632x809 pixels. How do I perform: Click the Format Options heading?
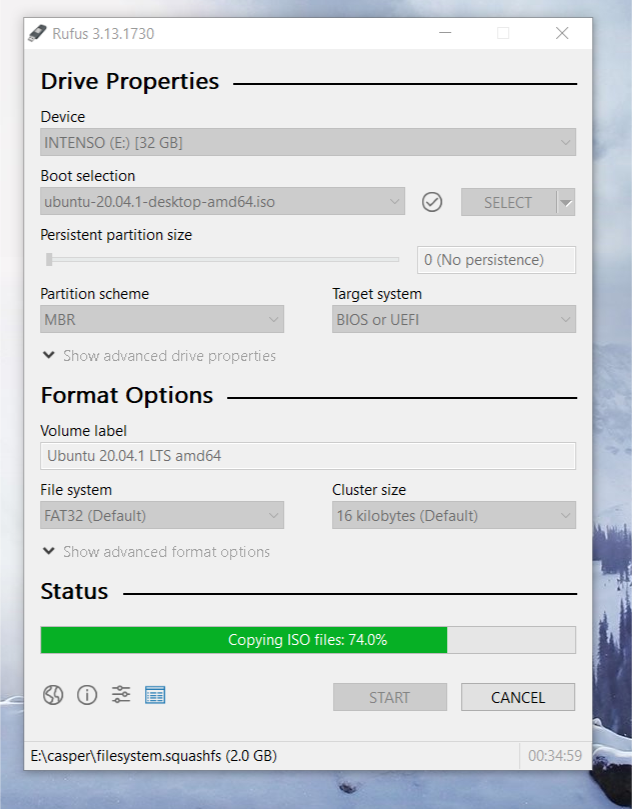pos(127,396)
